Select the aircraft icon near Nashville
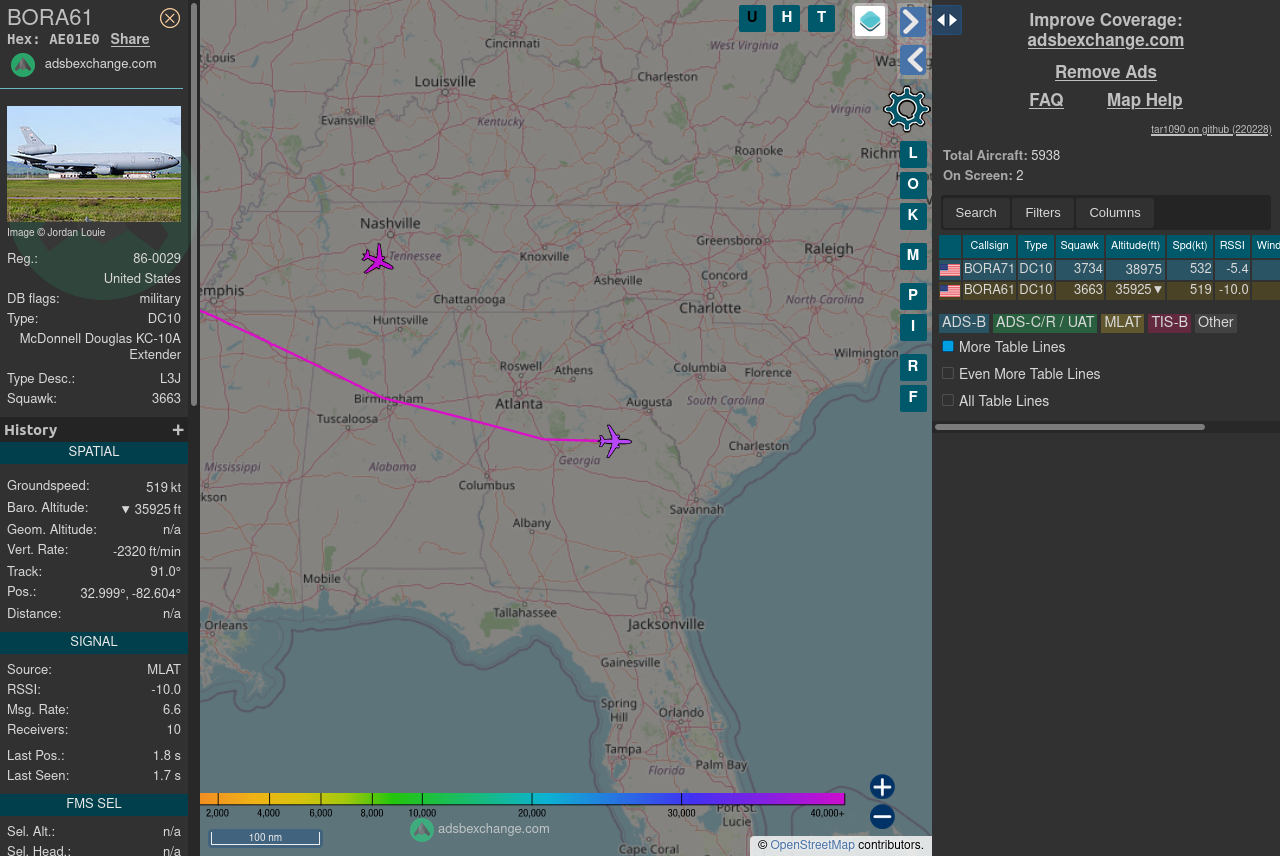Image resolution: width=1280 pixels, height=856 pixels. click(x=377, y=259)
